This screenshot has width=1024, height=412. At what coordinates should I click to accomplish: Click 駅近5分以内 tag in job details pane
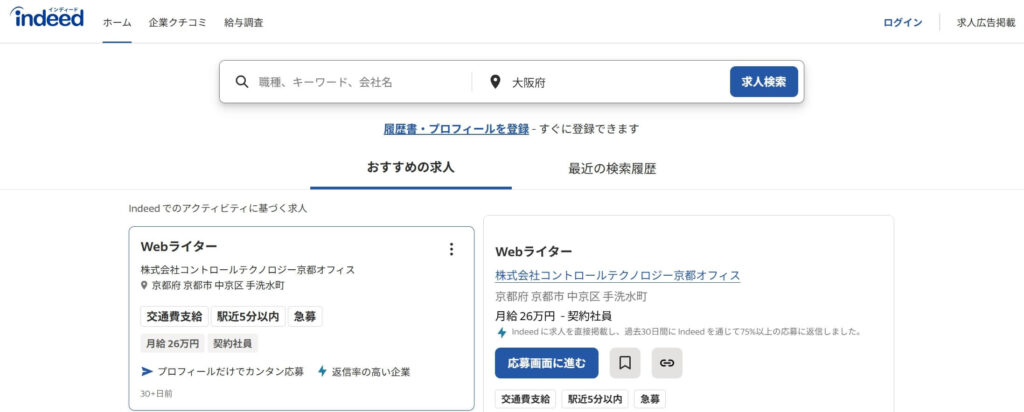coord(595,399)
